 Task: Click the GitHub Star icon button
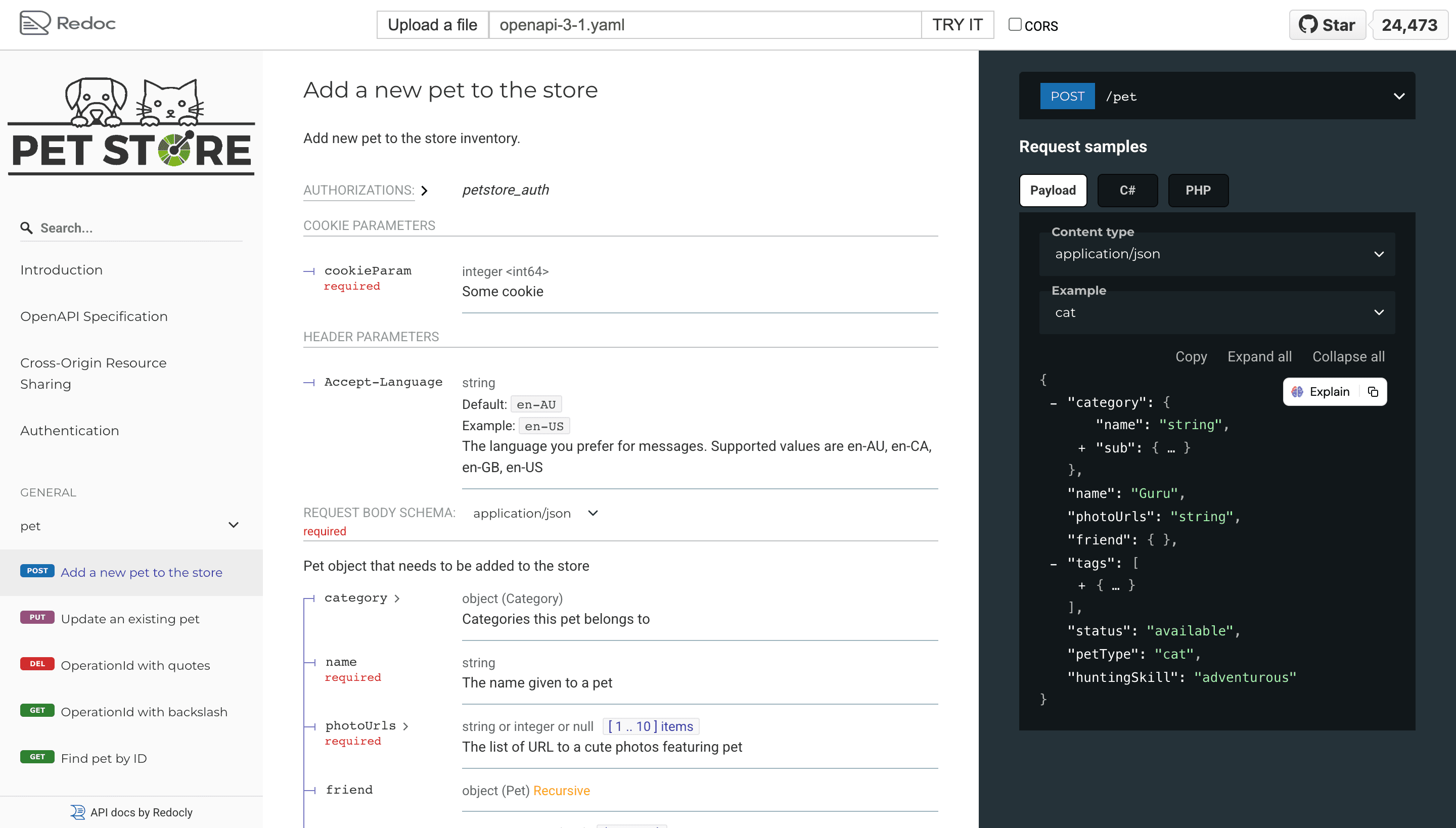1327,25
